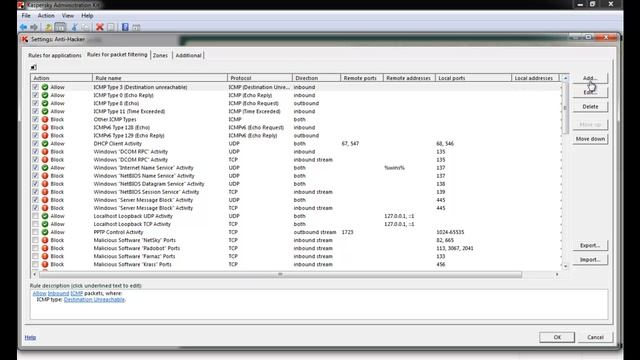
Task: Enable the PPTP Control Activity rule
Action: point(36,232)
